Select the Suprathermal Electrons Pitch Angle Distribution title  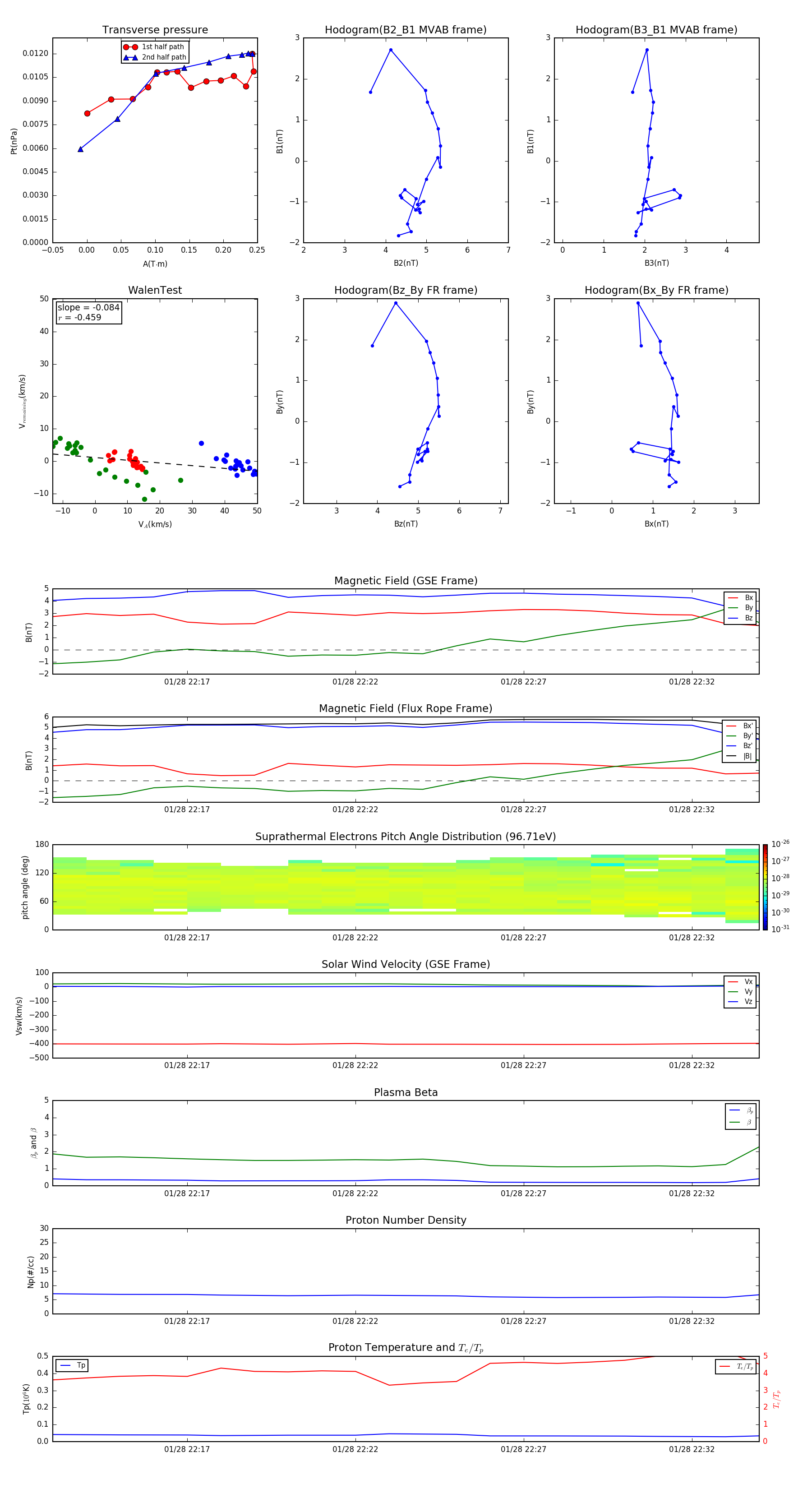click(x=406, y=837)
